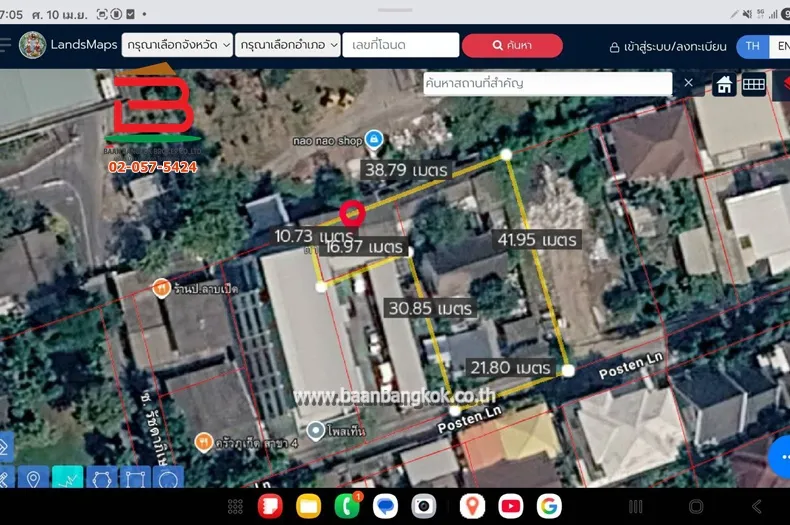This screenshot has width=790, height=525.
Task: Click the red ค้นหา search button
Action: tap(512, 45)
